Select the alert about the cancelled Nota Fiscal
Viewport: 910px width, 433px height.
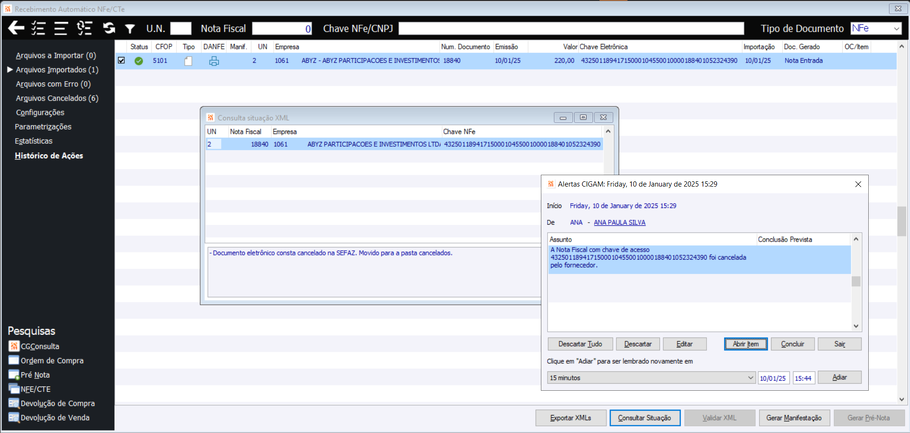[x=699, y=259]
